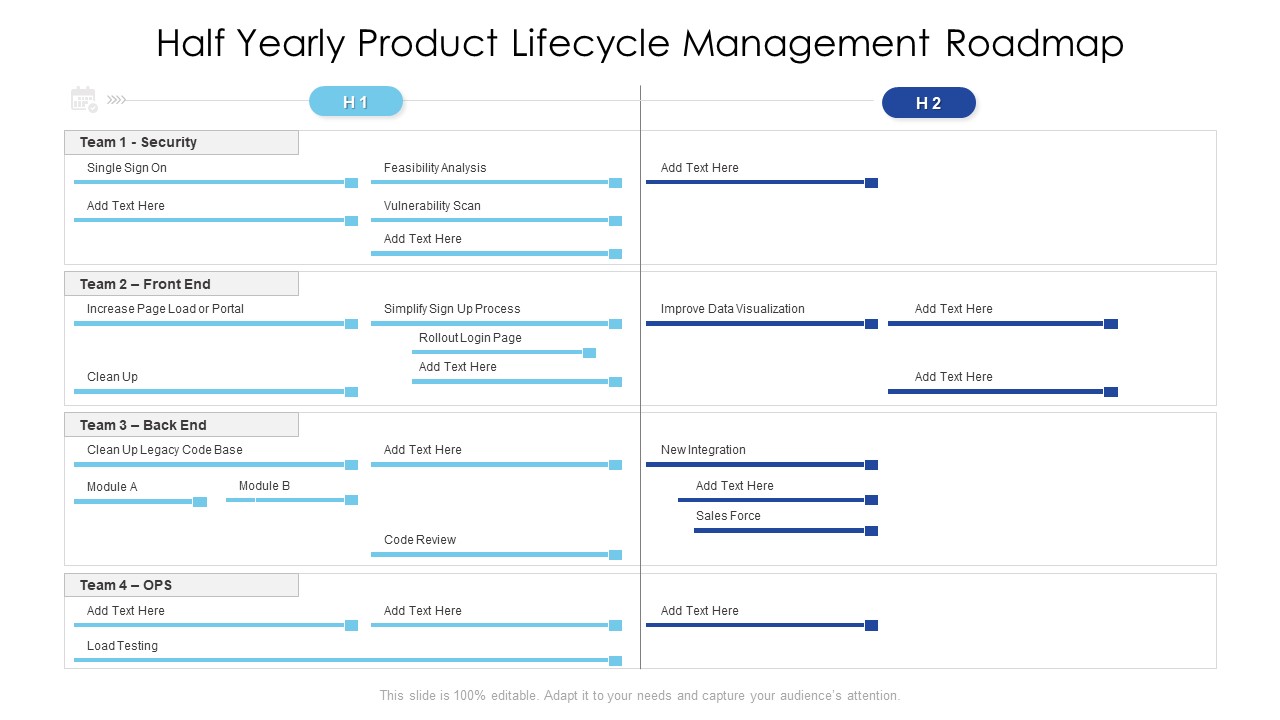The image size is (1280, 720).
Task: Click the Feasibility Analysis label
Action: (x=435, y=168)
